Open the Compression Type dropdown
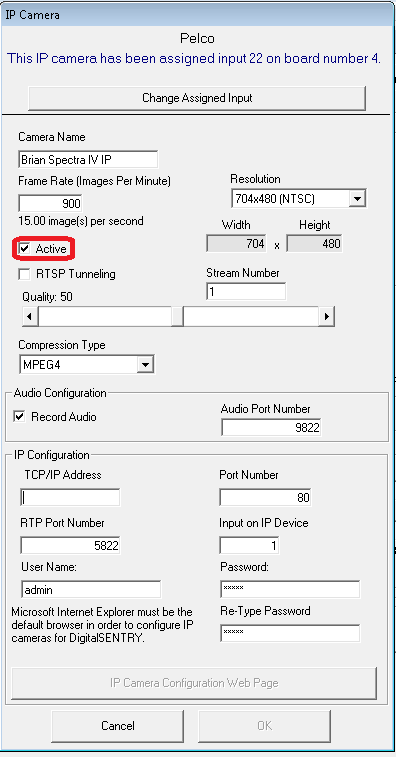 (x=86, y=365)
